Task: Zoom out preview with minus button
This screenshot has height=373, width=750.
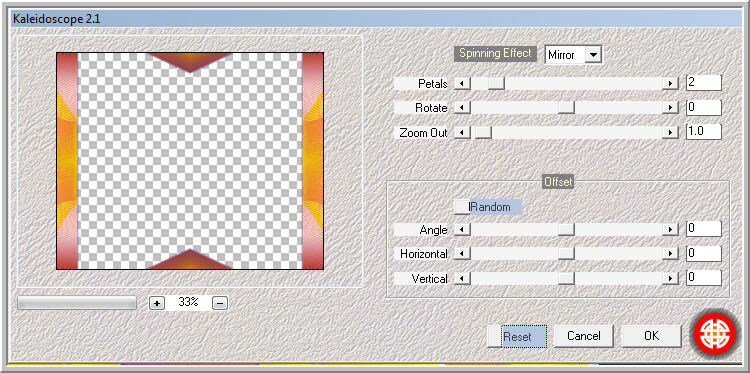Action: pos(220,303)
